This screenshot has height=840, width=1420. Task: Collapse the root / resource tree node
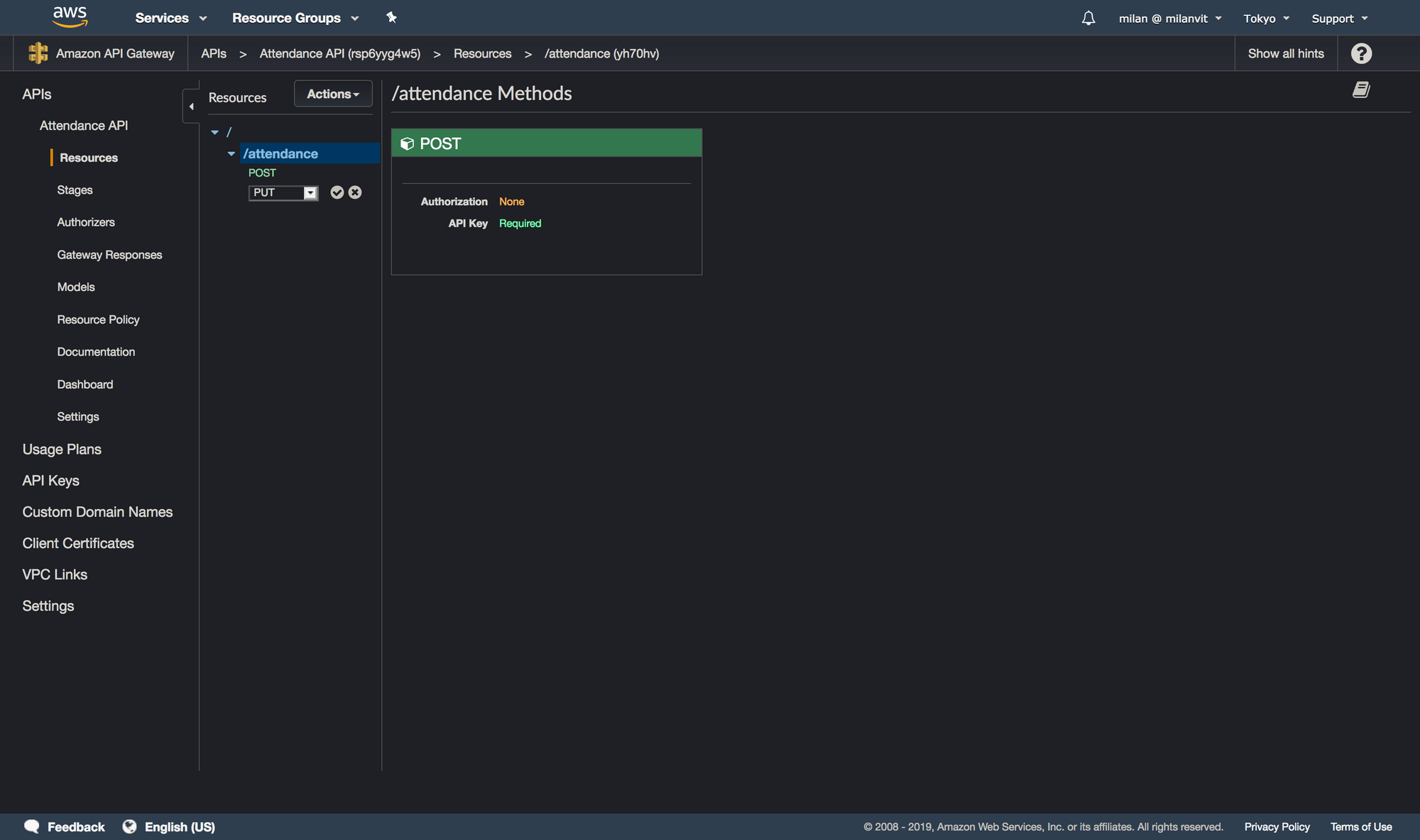click(214, 132)
